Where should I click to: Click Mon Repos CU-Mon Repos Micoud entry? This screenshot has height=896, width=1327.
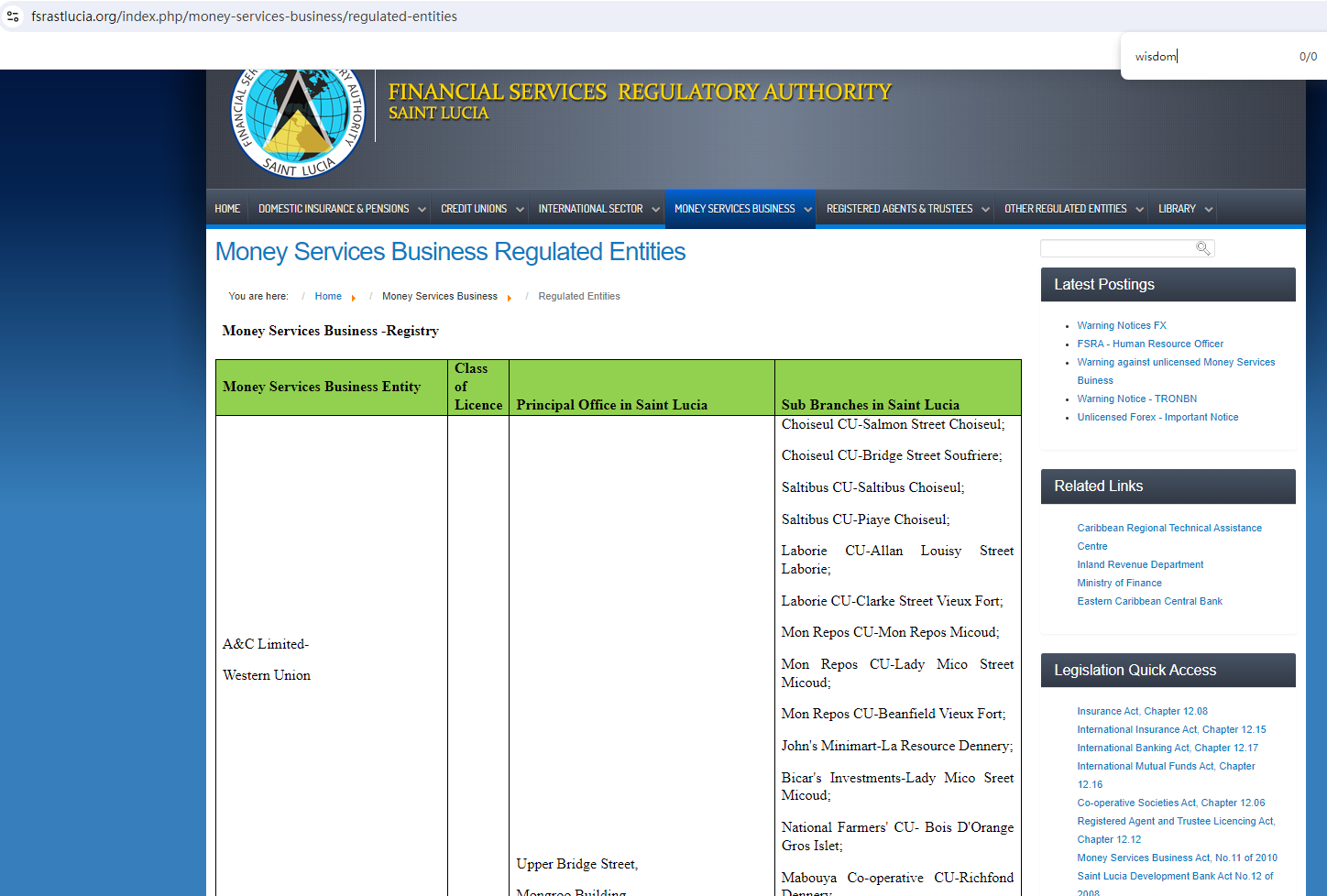tap(890, 632)
